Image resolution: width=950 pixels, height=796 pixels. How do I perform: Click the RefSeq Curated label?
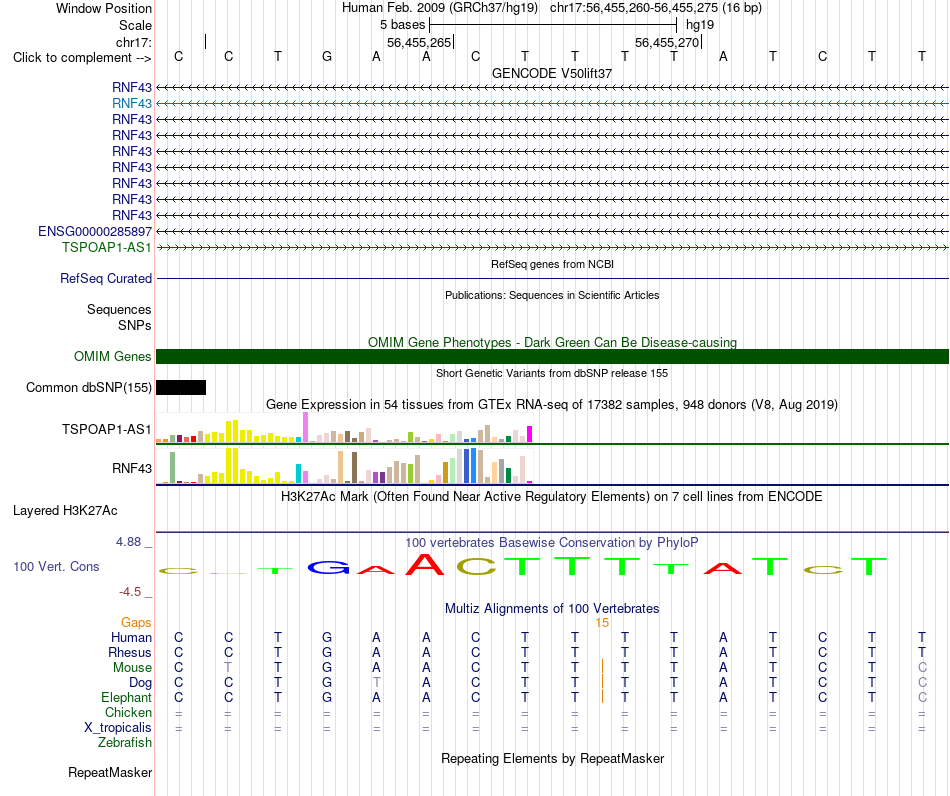[106, 279]
